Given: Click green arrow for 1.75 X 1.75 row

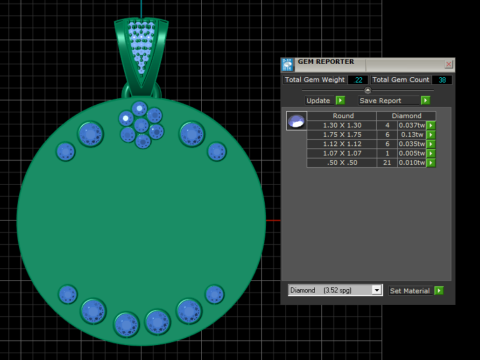Looking at the screenshot, I should [431, 135].
